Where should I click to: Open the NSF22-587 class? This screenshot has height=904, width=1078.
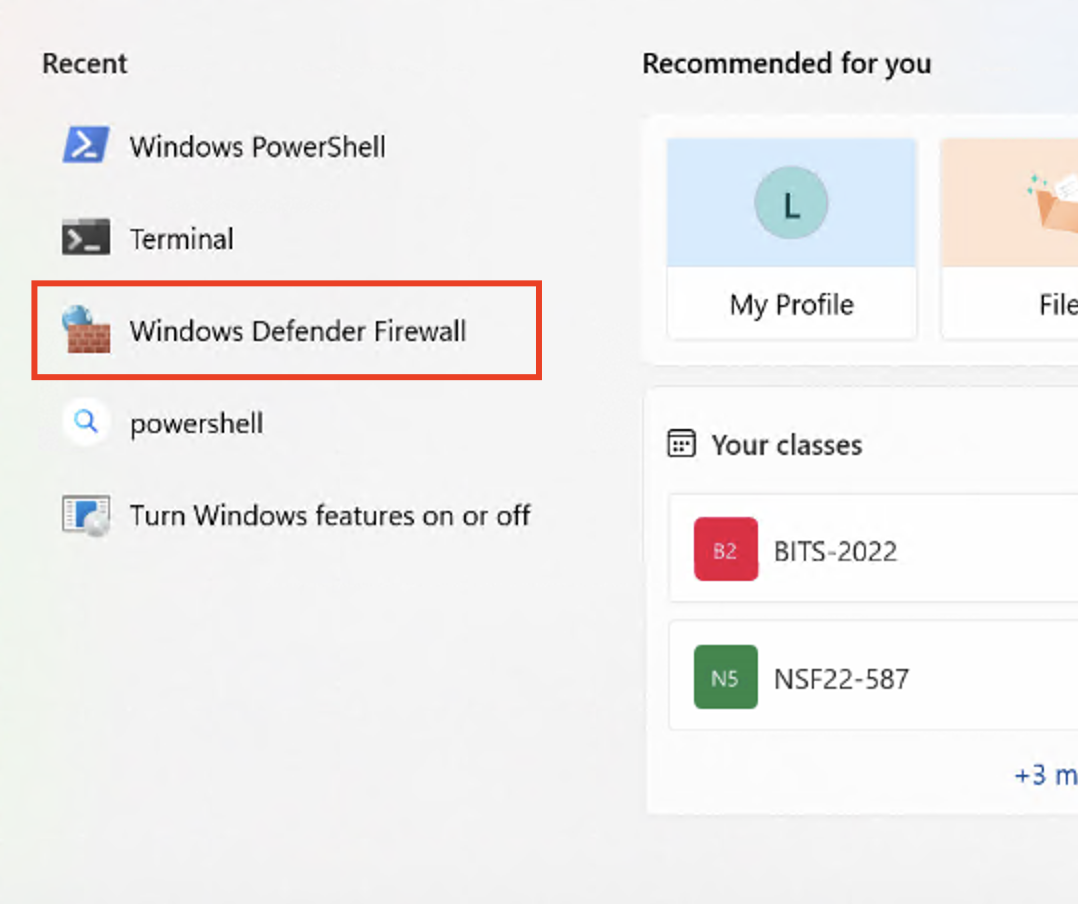(841, 679)
